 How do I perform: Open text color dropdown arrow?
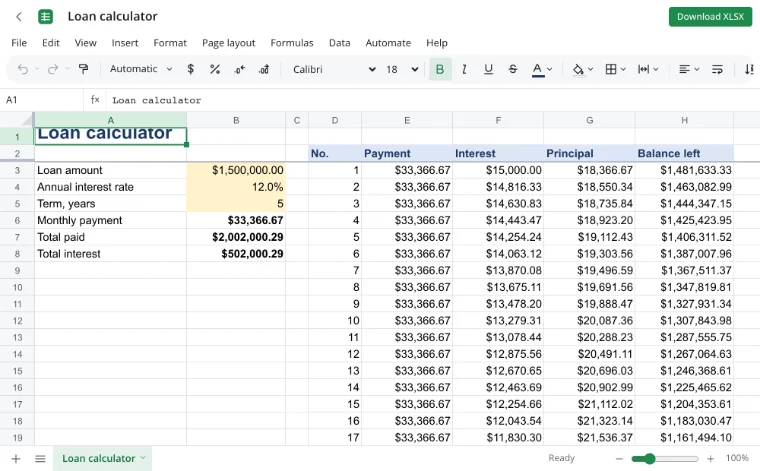549,69
